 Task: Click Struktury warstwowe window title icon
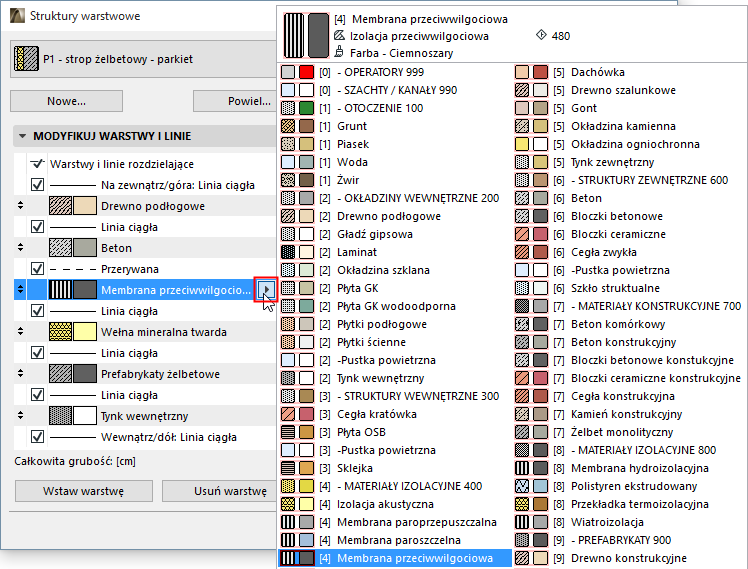click(17, 15)
